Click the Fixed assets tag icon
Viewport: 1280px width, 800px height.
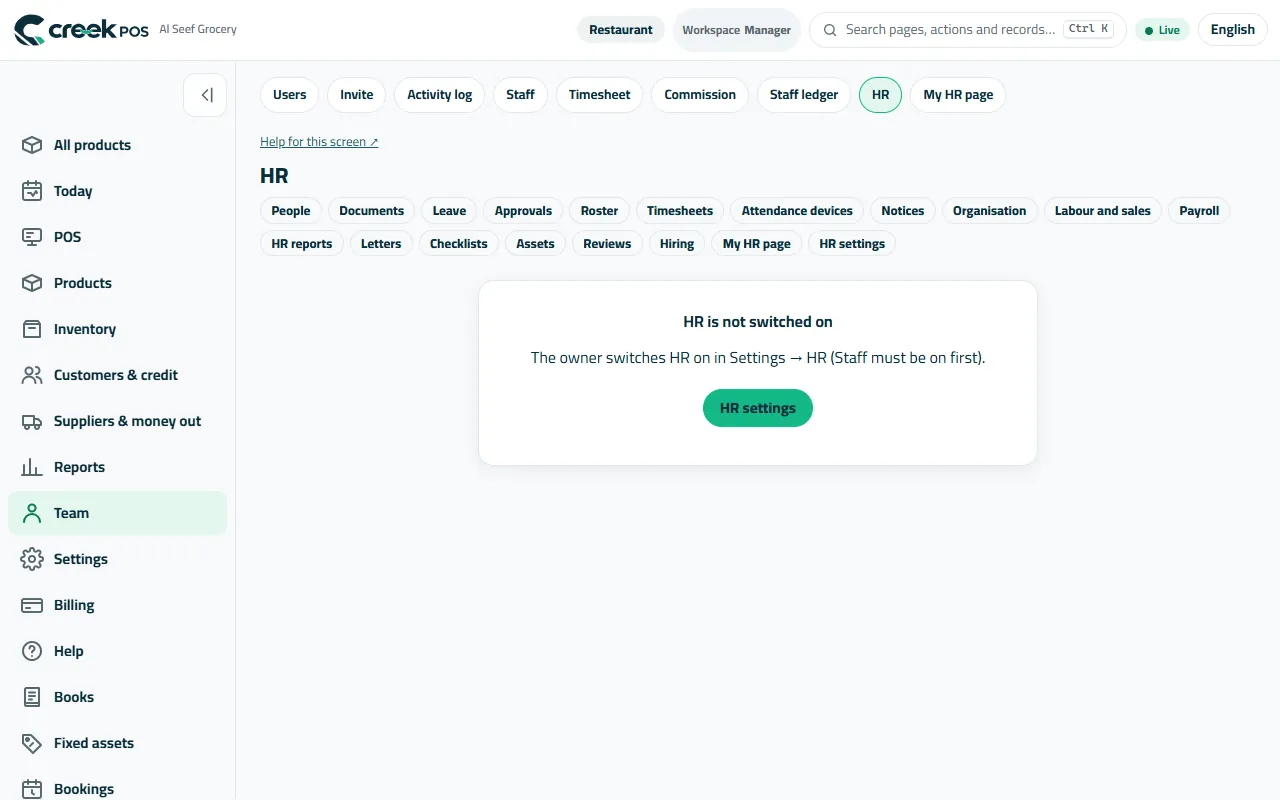pos(32,743)
